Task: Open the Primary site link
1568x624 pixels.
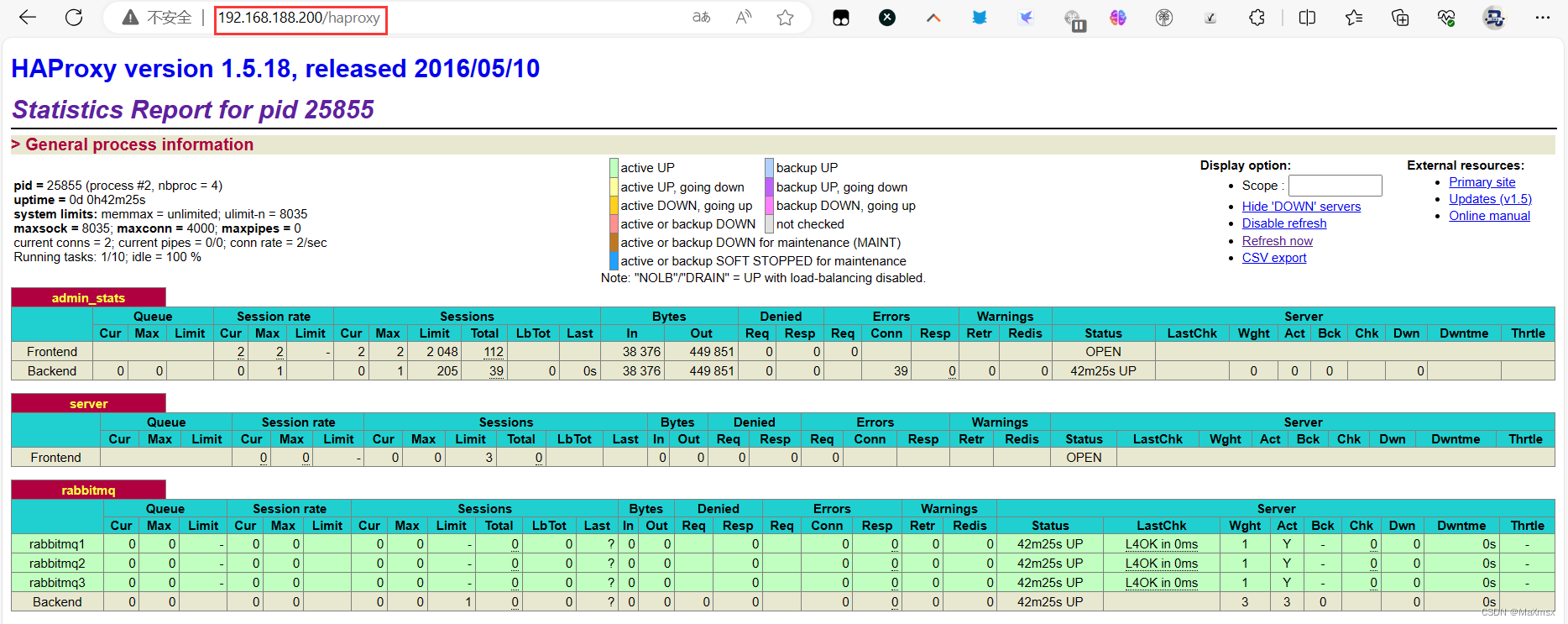Action: tap(1482, 182)
